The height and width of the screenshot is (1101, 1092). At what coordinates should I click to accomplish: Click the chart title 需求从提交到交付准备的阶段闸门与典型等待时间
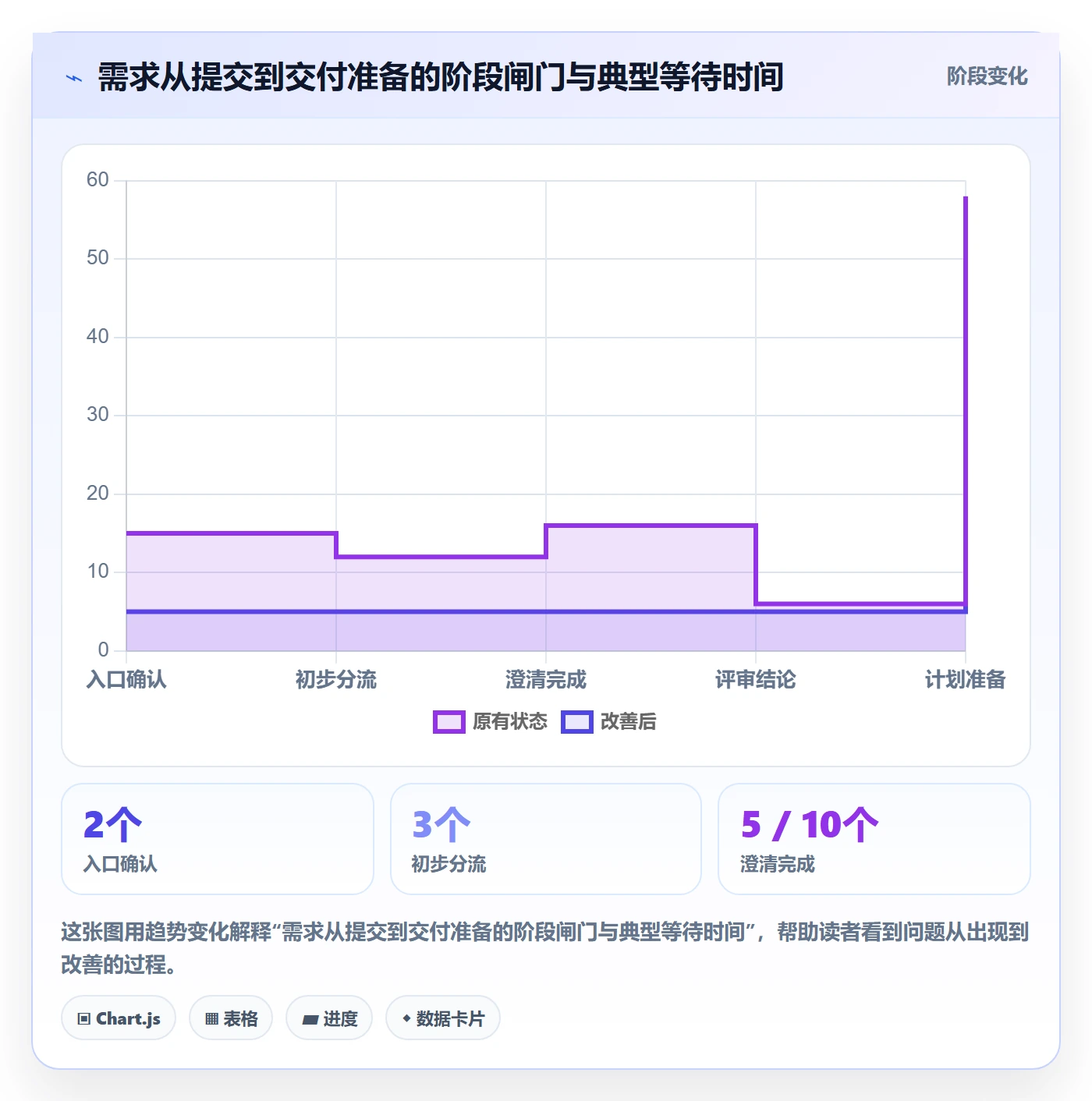click(x=441, y=77)
